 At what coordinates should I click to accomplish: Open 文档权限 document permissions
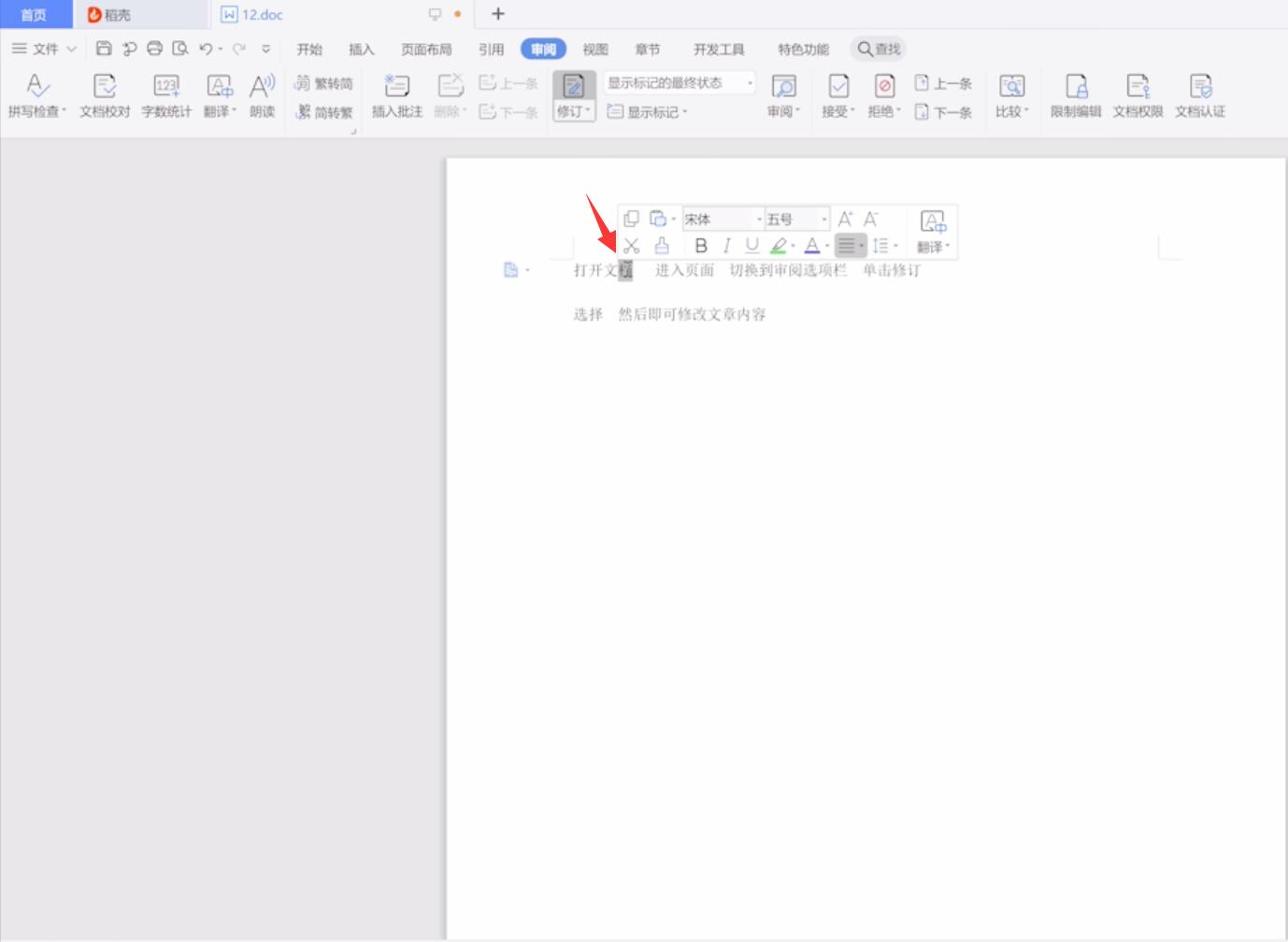[x=1138, y=96]
